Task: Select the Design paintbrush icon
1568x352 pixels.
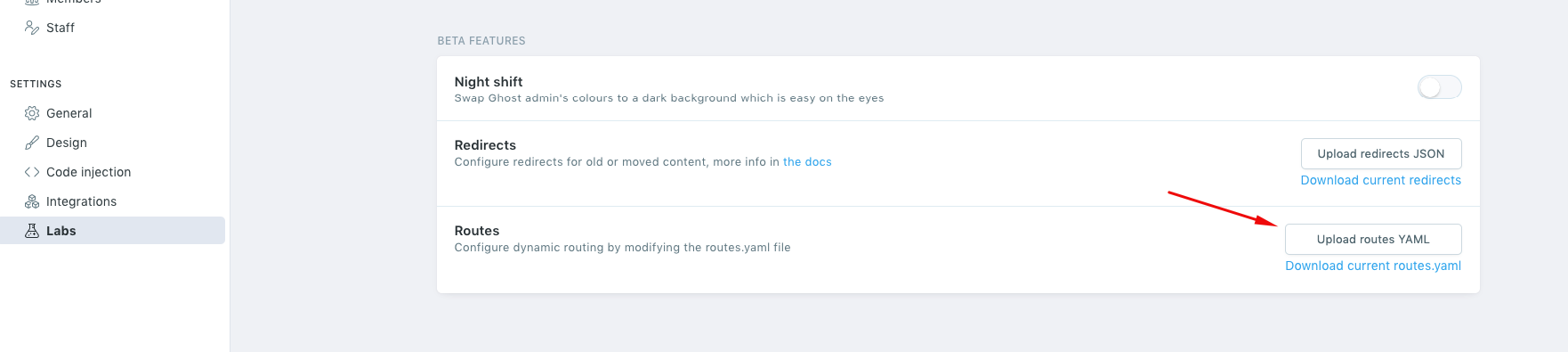Action: 32,143
